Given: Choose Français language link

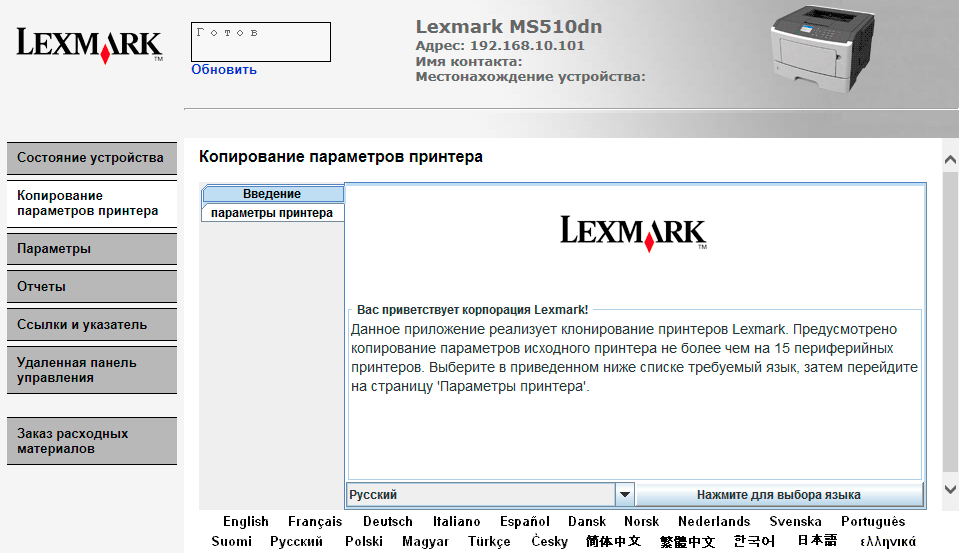Looking at the screenshot, I should (315, 522).
